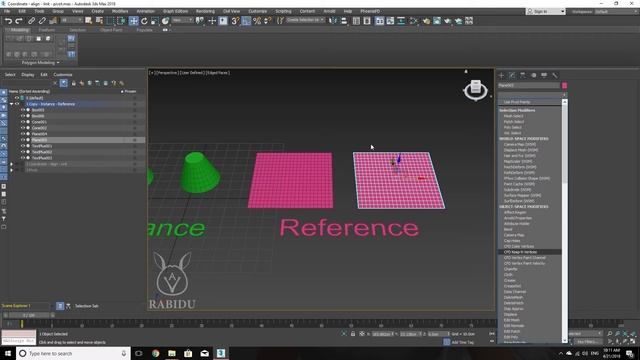Click the Use Pivot Point Center icon
The width and height of the screenshot is (640, 360).
point(200,20)
